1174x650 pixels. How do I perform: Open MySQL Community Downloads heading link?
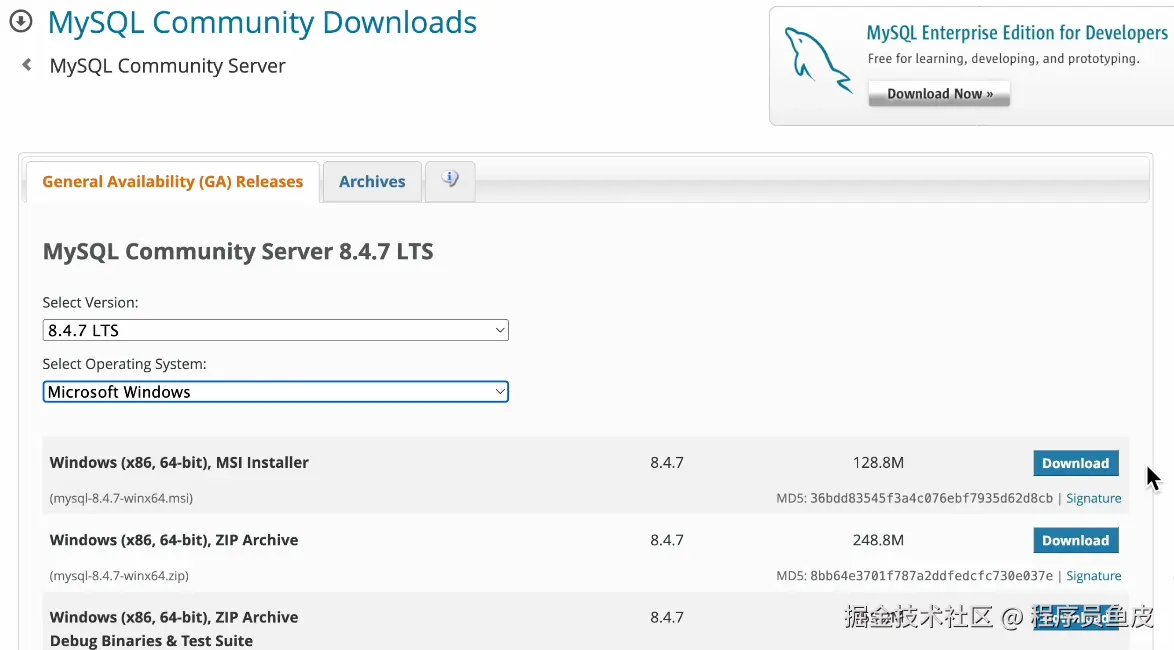click(x=262, y=22)
